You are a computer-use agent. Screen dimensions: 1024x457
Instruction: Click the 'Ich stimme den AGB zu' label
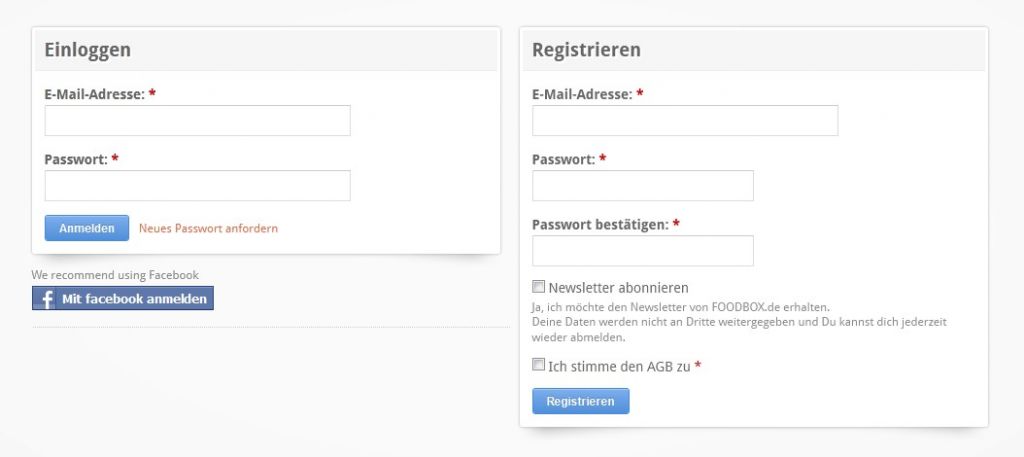(619, 366)
